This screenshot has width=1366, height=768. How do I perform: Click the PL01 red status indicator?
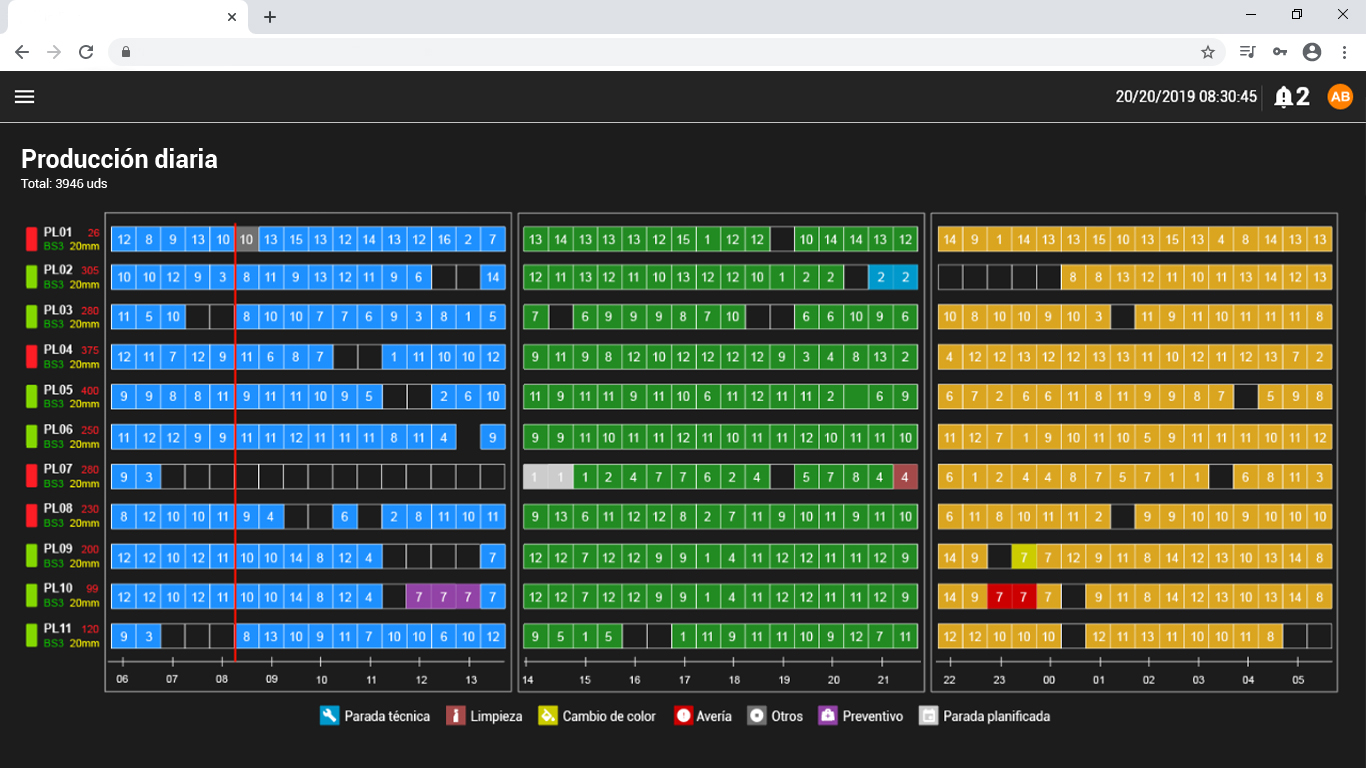pyautogui.click(x=31, y=238)
